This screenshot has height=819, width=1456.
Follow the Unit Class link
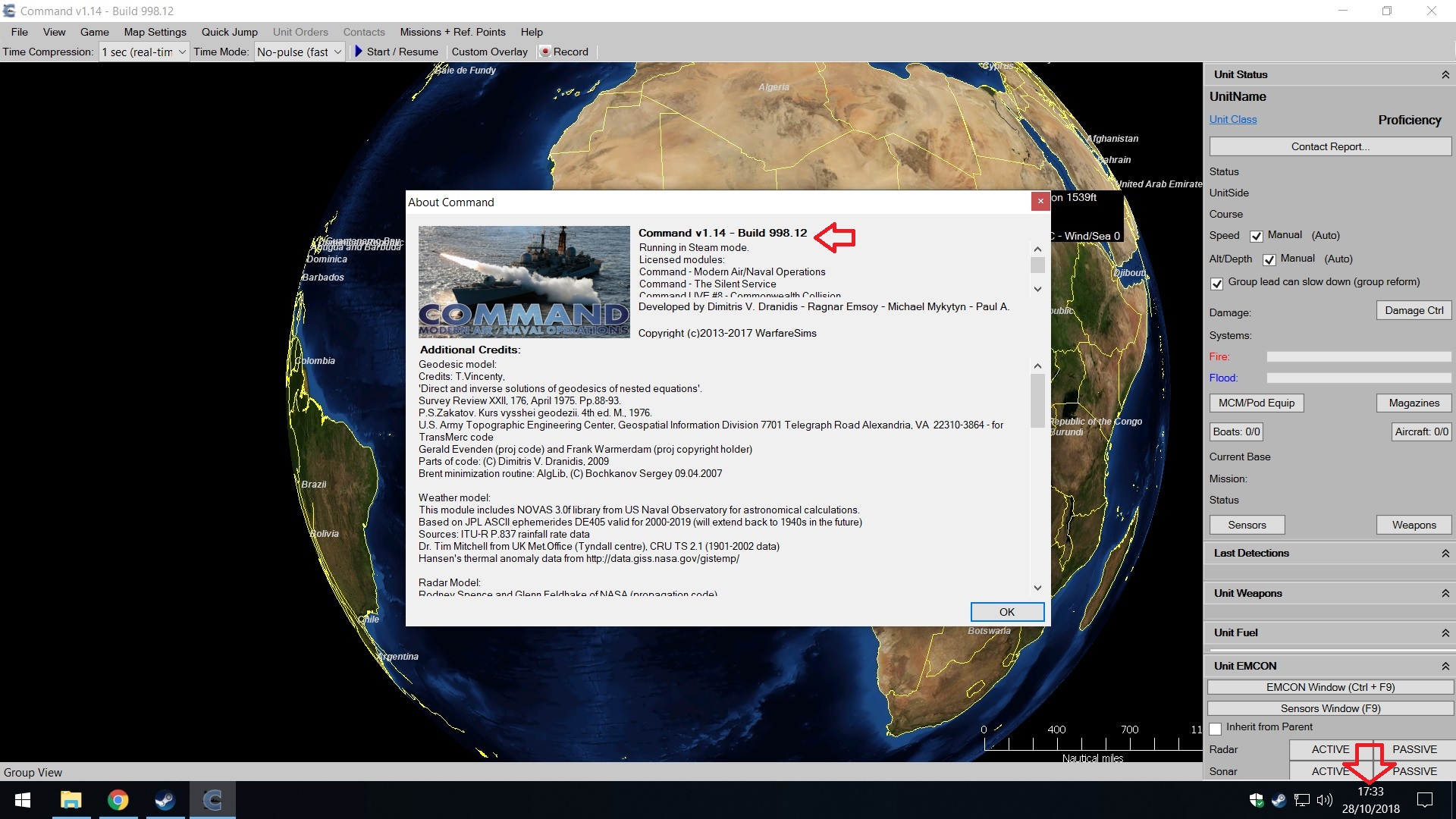(x=1232, y=119)
